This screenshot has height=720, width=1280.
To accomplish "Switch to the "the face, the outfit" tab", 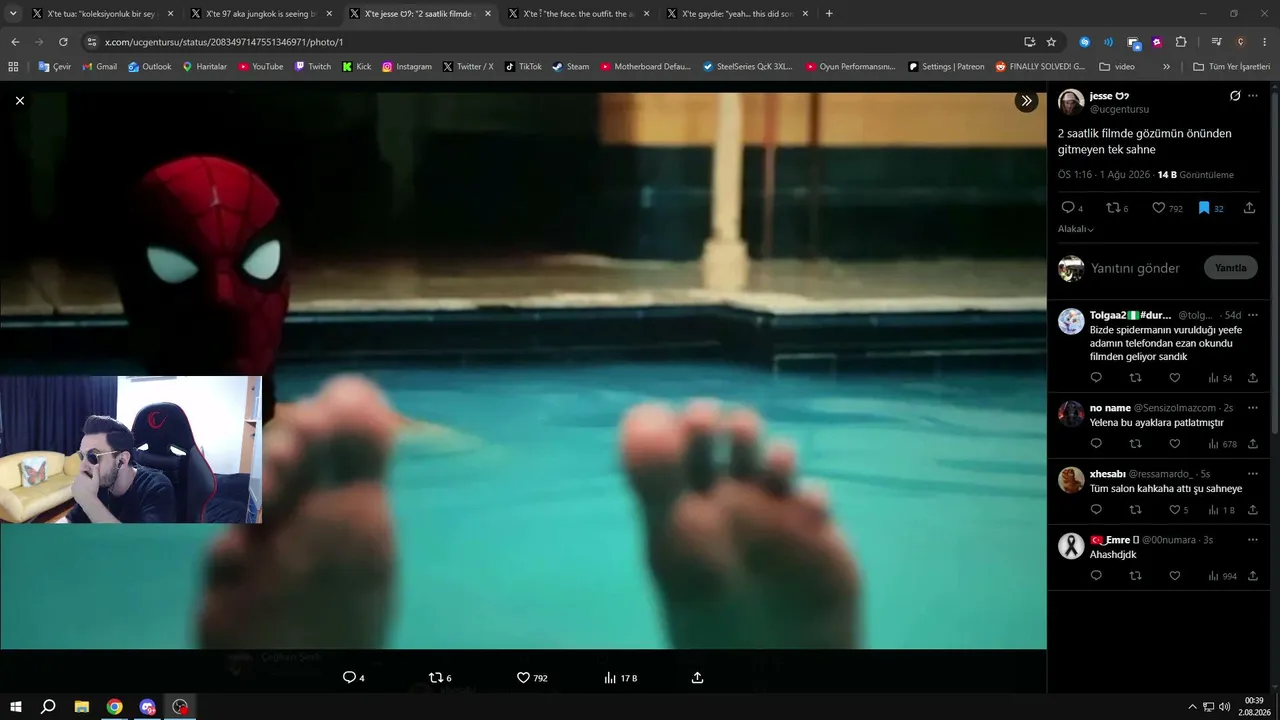I will (579, 14).
